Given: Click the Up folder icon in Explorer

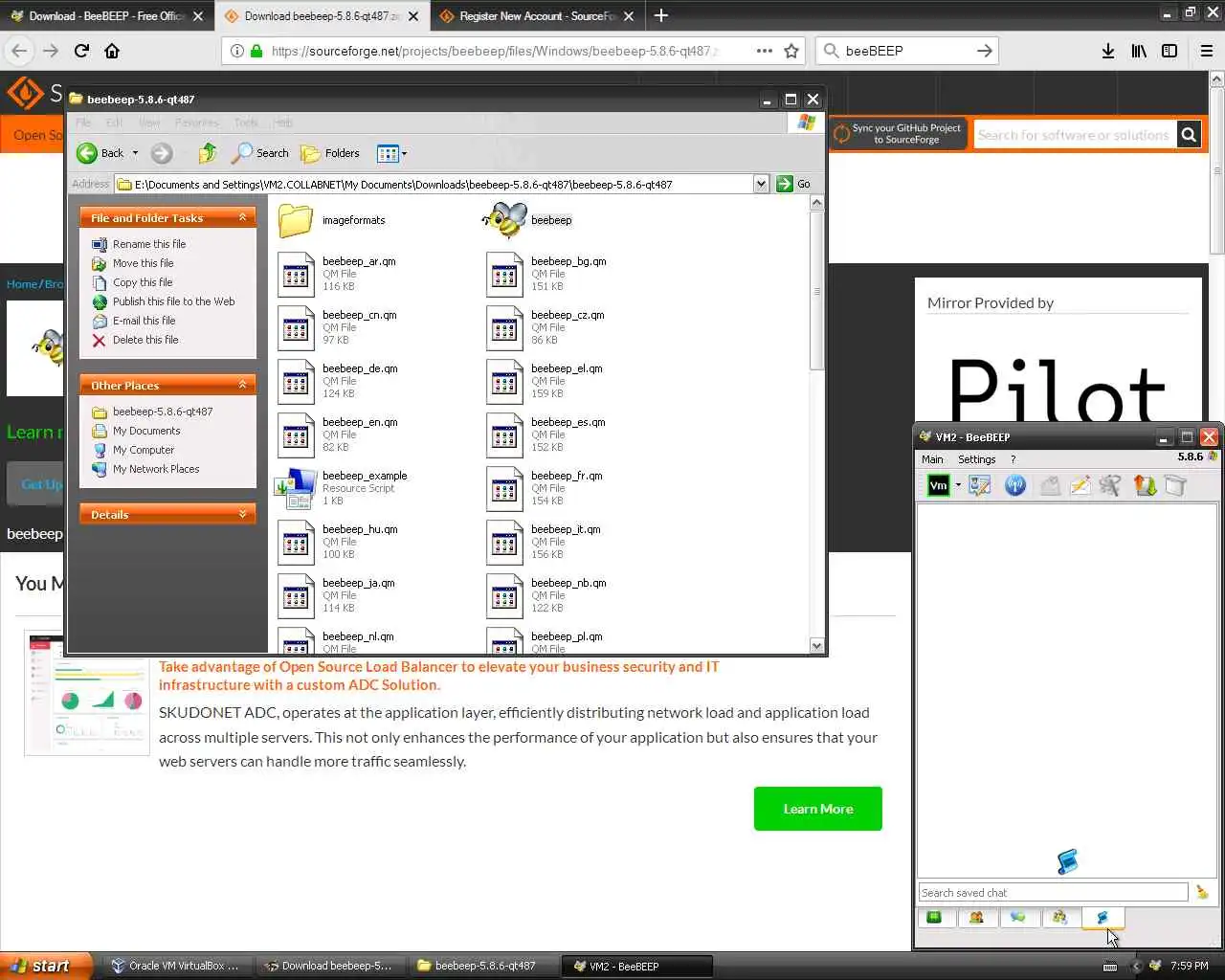Looking at the screenshot, I should coord(207,153).
